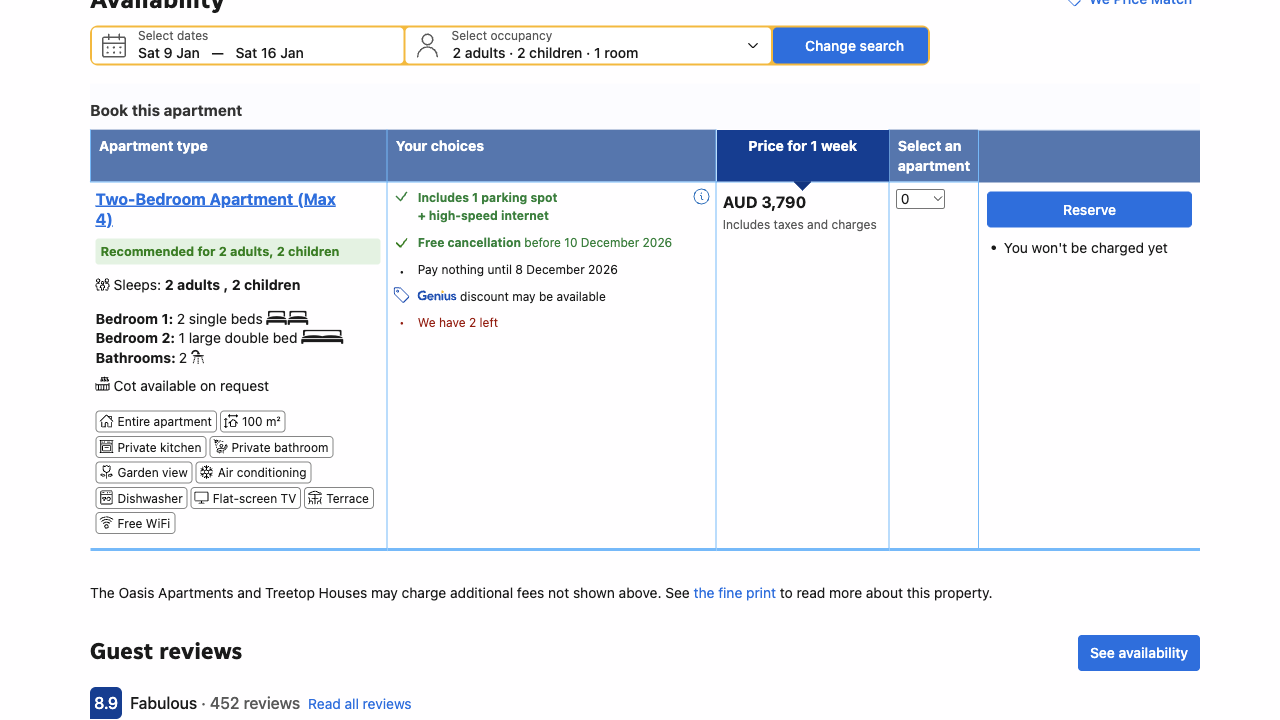Click the snowflake Air conditioning icon
Screen dimensions: 1280x720
[207, 472]
